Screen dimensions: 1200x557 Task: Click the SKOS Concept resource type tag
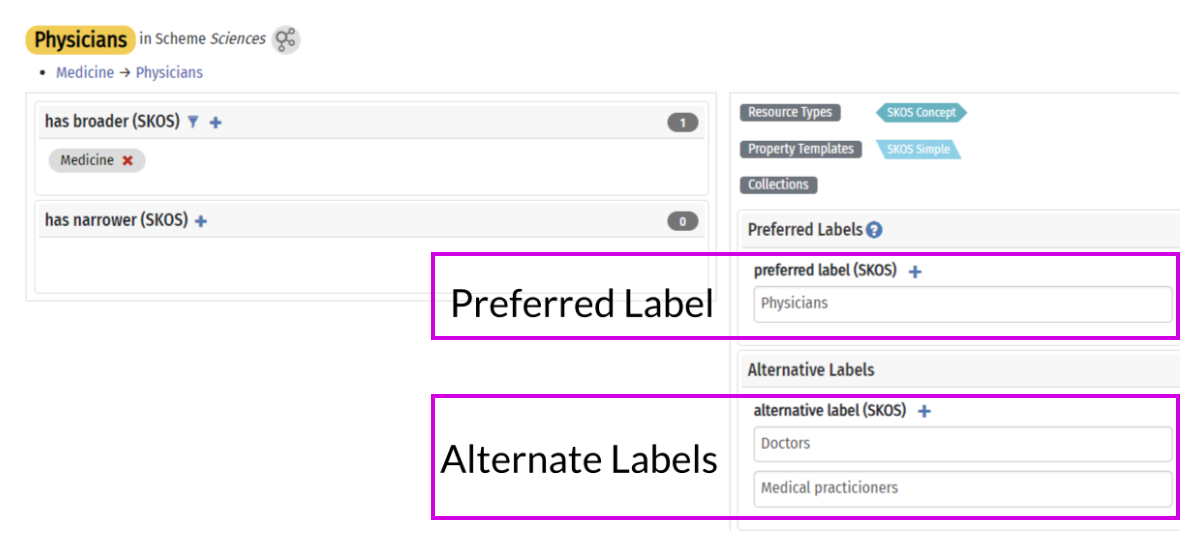(x=921, y=113)
